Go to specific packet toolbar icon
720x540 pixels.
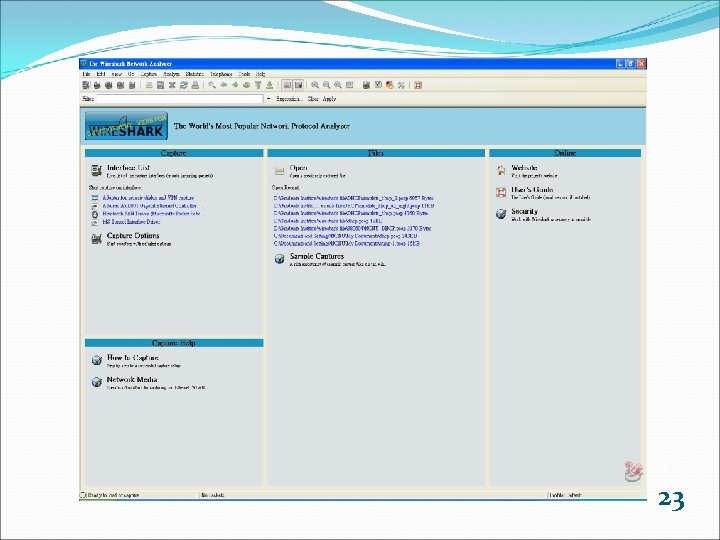(x=247, y=85)
